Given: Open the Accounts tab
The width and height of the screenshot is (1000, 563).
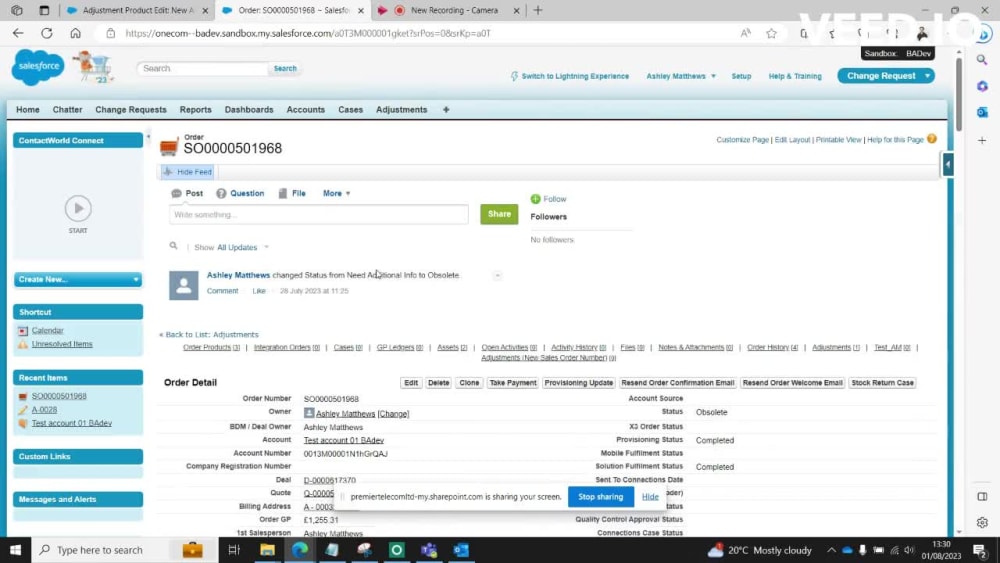Looking at the screenshot, I should coord(305,110).
